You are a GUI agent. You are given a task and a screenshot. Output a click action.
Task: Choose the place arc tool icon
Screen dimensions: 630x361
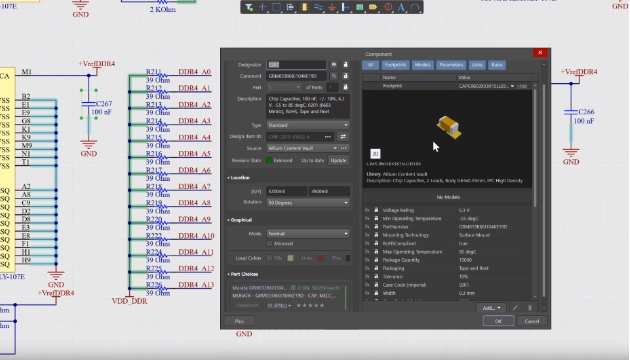[414, 7]
